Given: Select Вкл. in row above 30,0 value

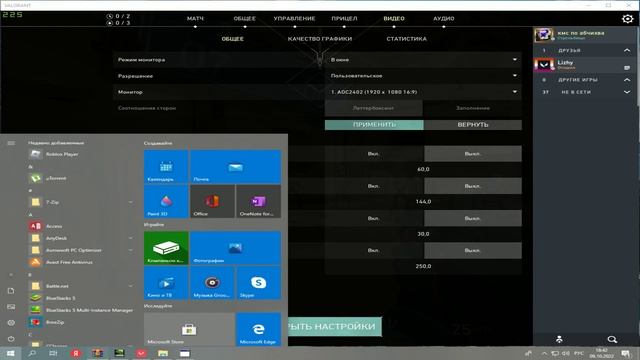Looking at the screenshot, I should pyautogui.click(x=373, y=218).
